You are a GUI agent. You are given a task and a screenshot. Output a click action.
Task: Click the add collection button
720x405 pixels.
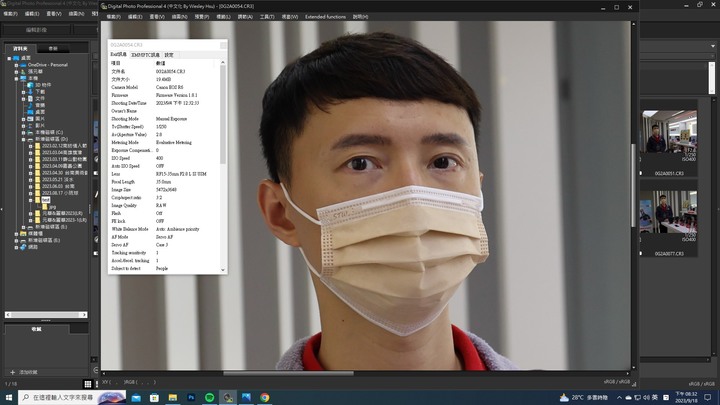click(24, 372)
